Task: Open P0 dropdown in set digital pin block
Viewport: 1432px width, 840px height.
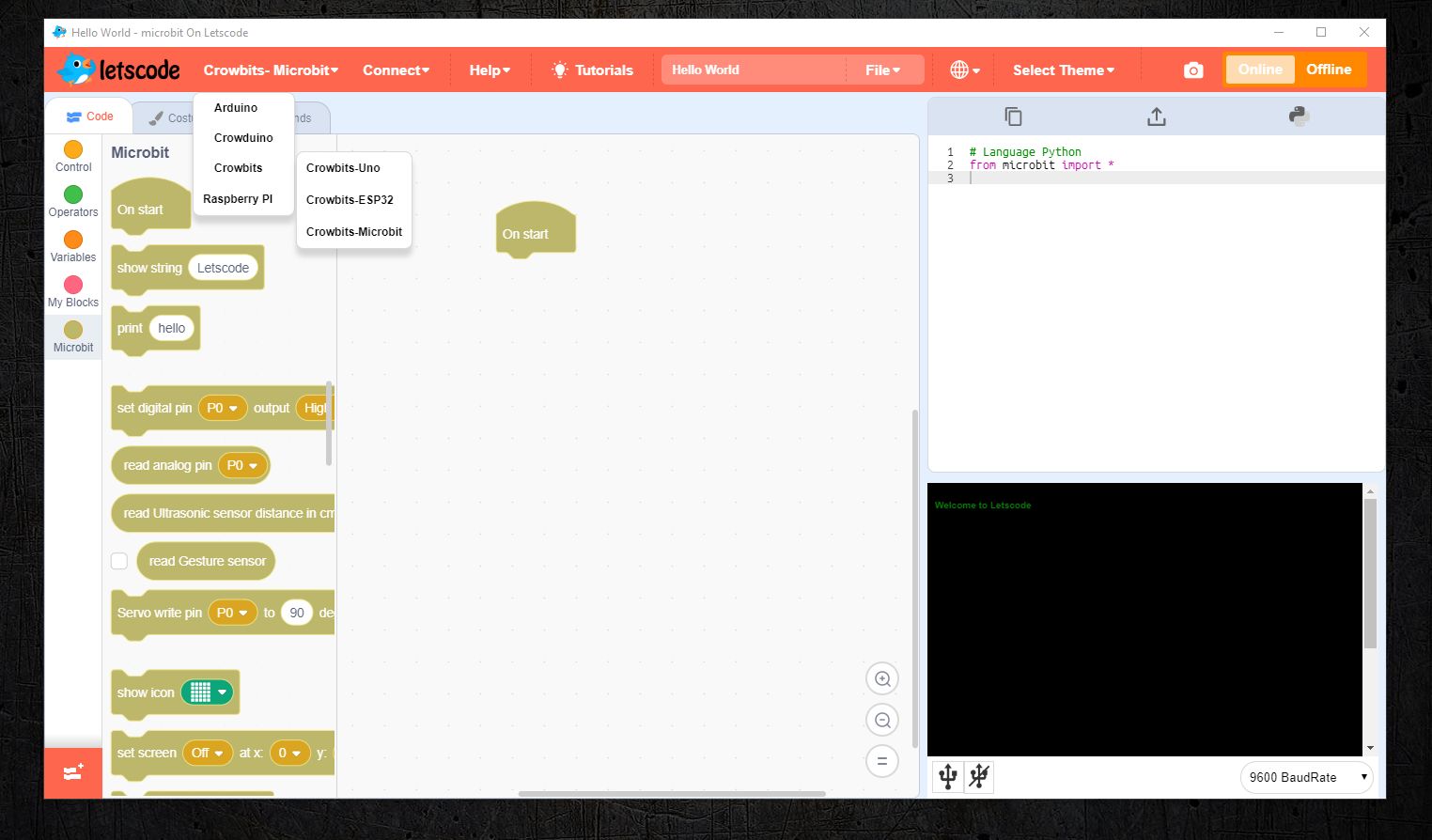Action: click(x=223, y=408)
